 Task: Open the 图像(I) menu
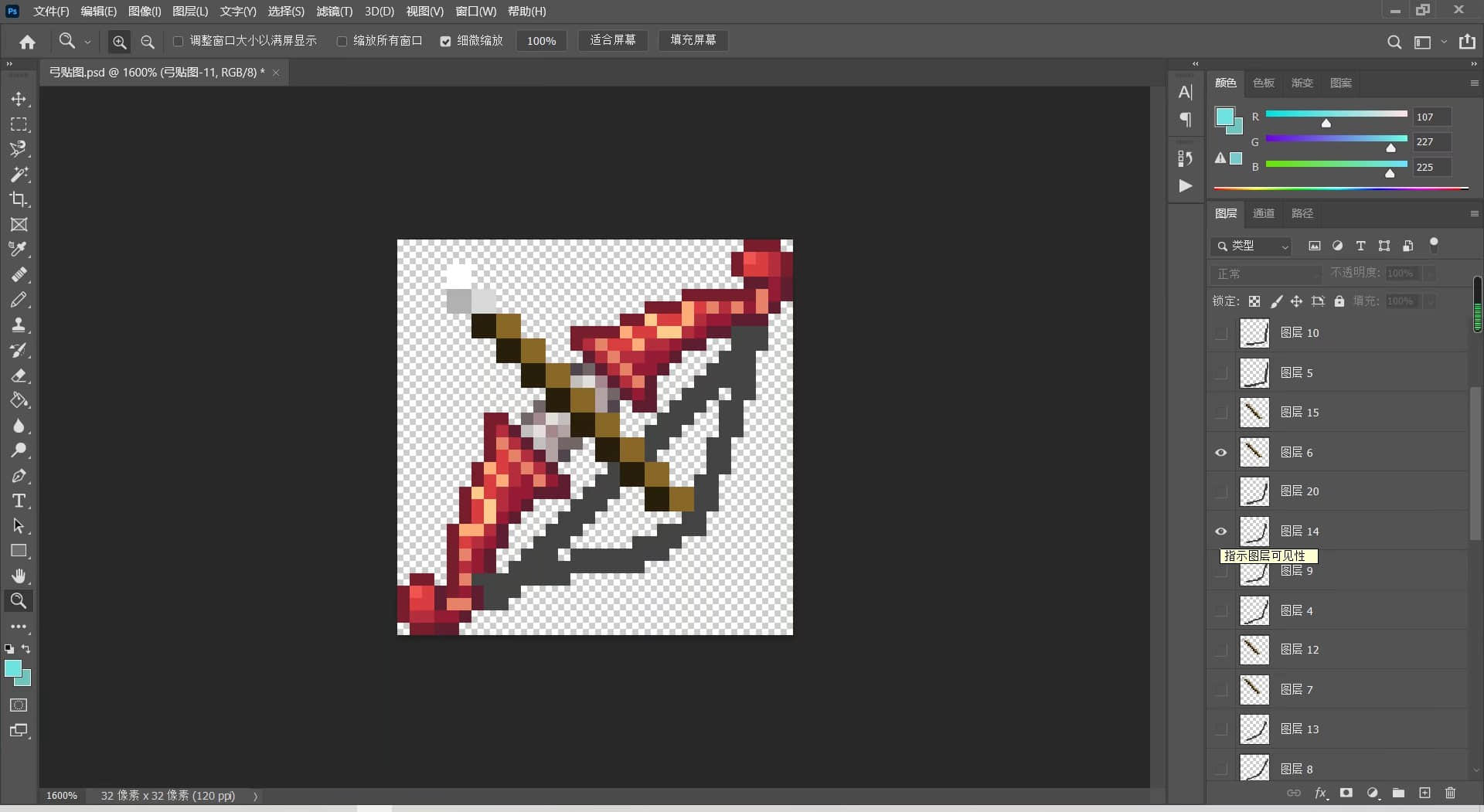145,12
